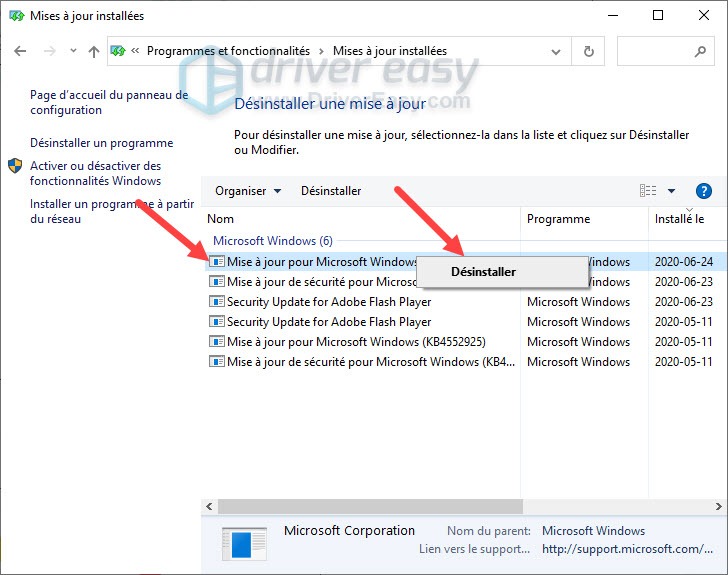Choose Désinstaller from the context menu
Viewport: 728px width, 575px height.
click(502, 272)
